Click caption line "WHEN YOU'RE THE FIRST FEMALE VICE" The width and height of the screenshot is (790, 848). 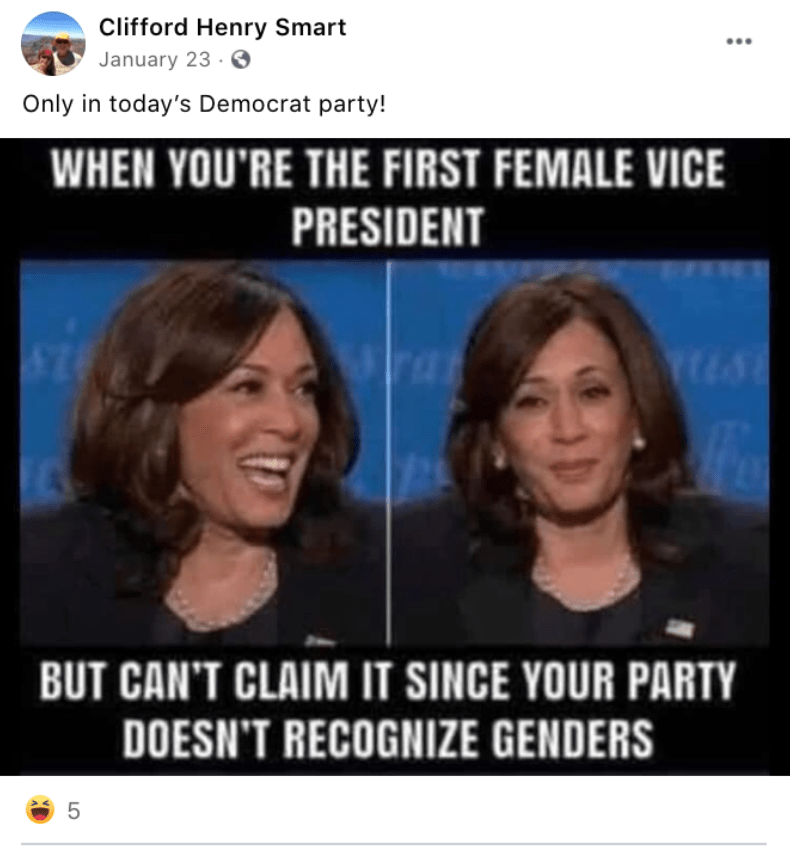pos(387,168)
